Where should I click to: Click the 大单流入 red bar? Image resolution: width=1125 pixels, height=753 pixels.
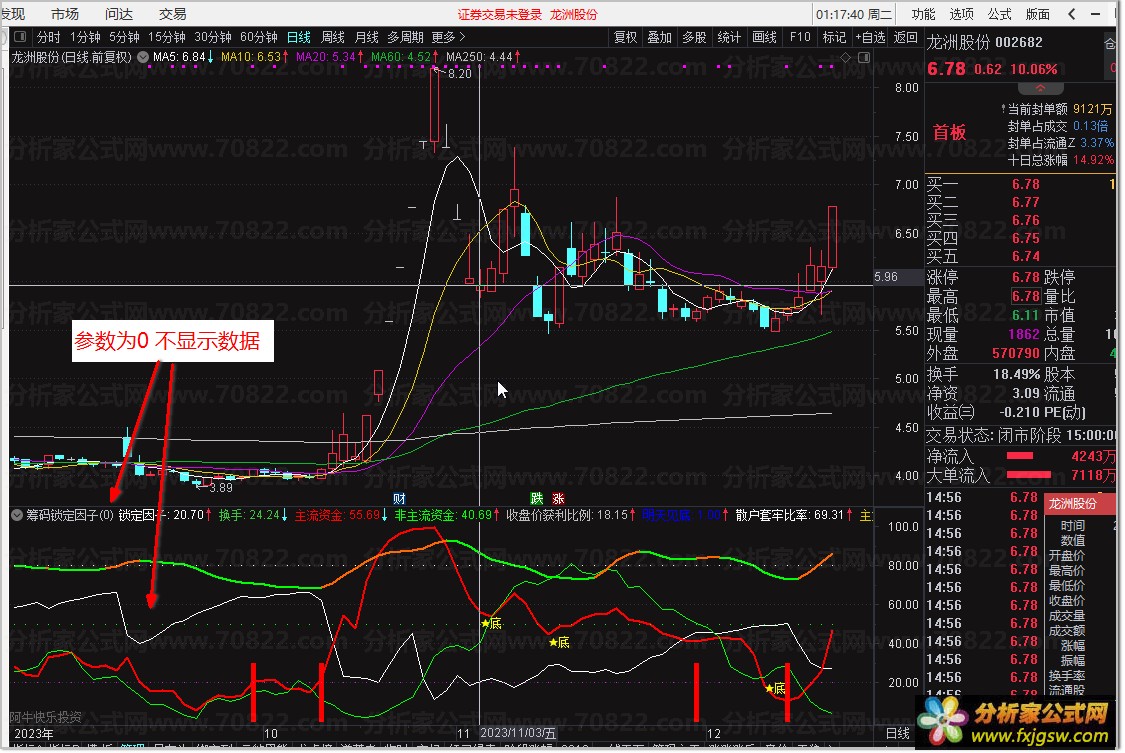tap(1029, 475)
